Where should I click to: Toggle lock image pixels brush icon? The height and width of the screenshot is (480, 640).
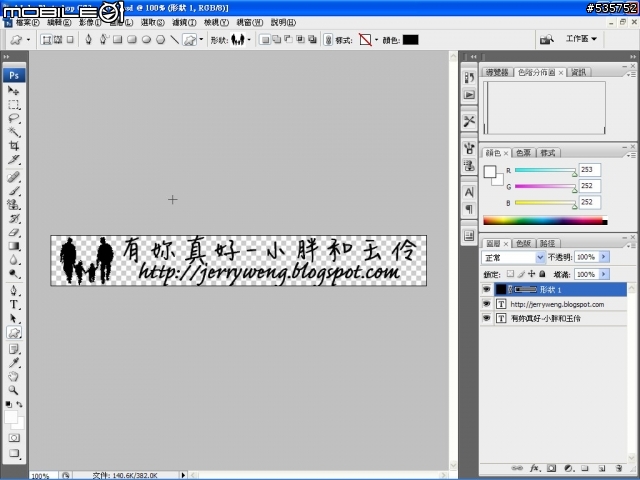pos(521,274)
